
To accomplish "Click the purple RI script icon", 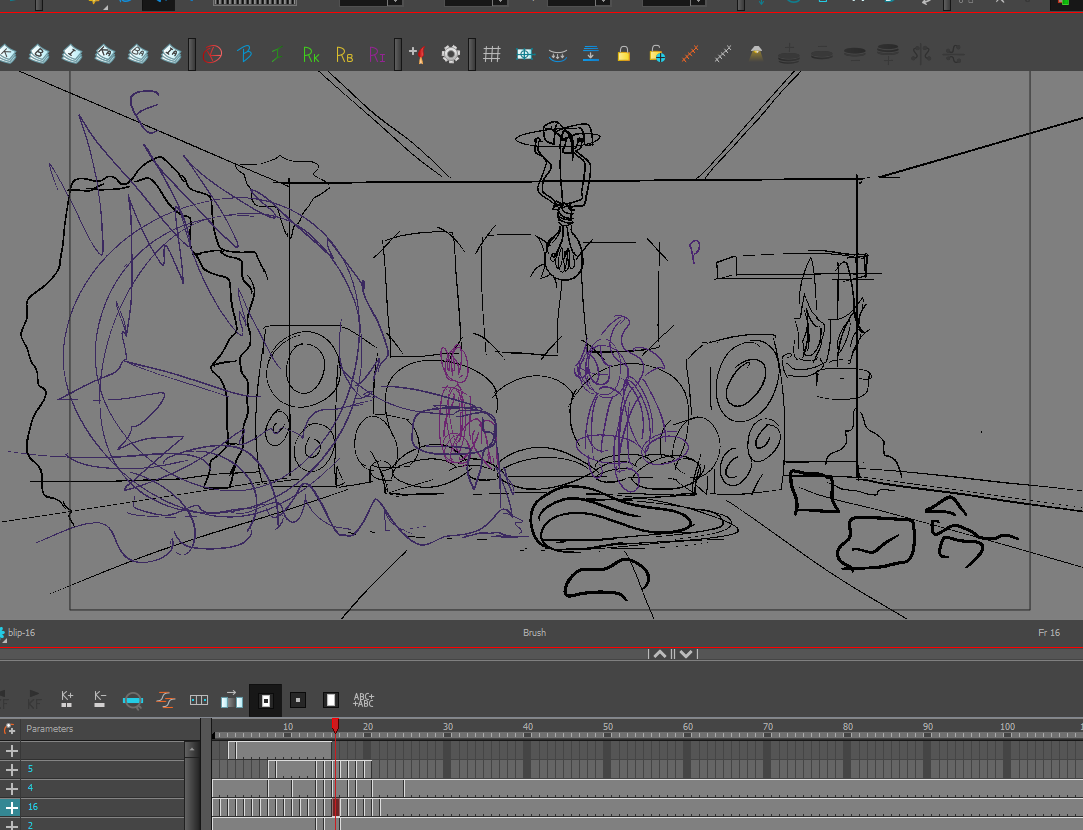I will [x=377, y=55].
